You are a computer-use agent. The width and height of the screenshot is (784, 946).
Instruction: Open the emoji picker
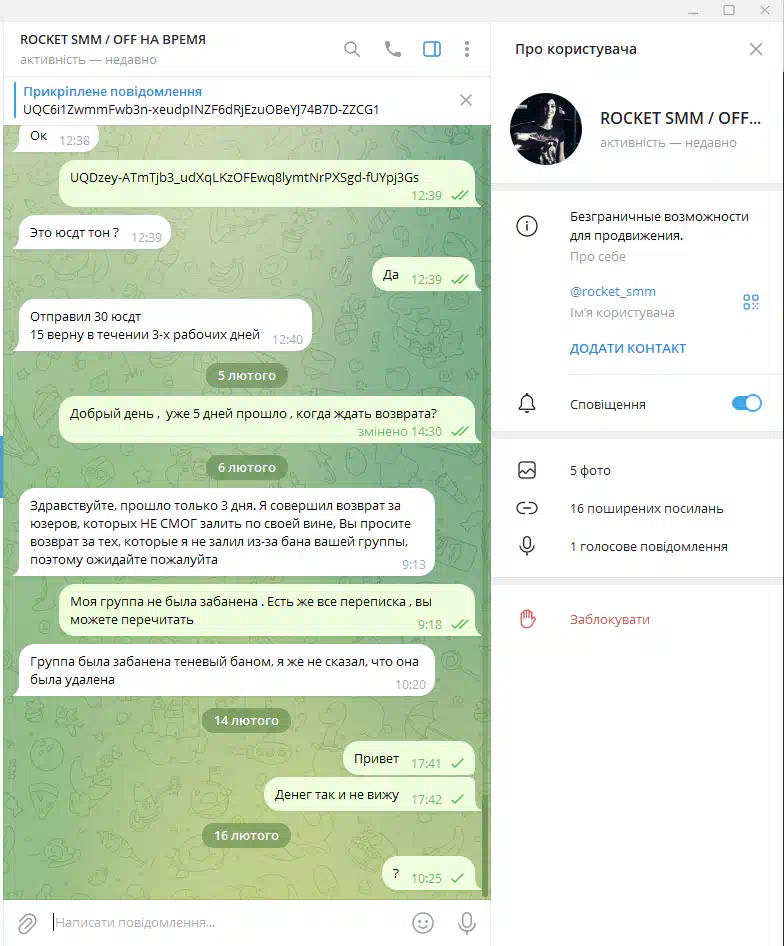[x=422, y=922]
